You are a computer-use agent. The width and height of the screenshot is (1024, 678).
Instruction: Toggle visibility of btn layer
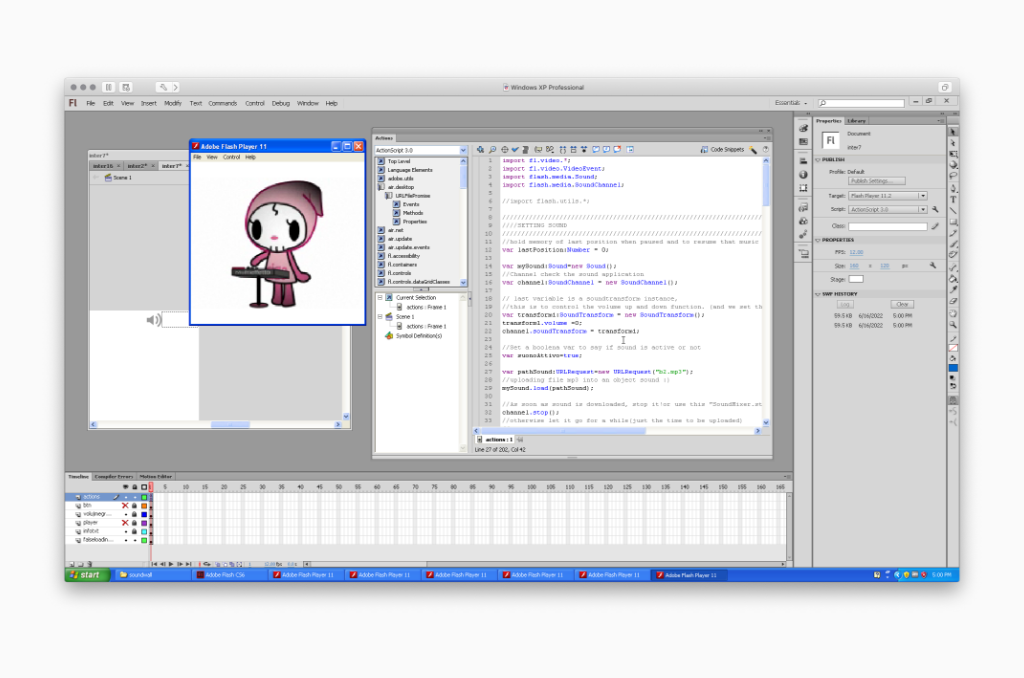(x=125, y=506)
